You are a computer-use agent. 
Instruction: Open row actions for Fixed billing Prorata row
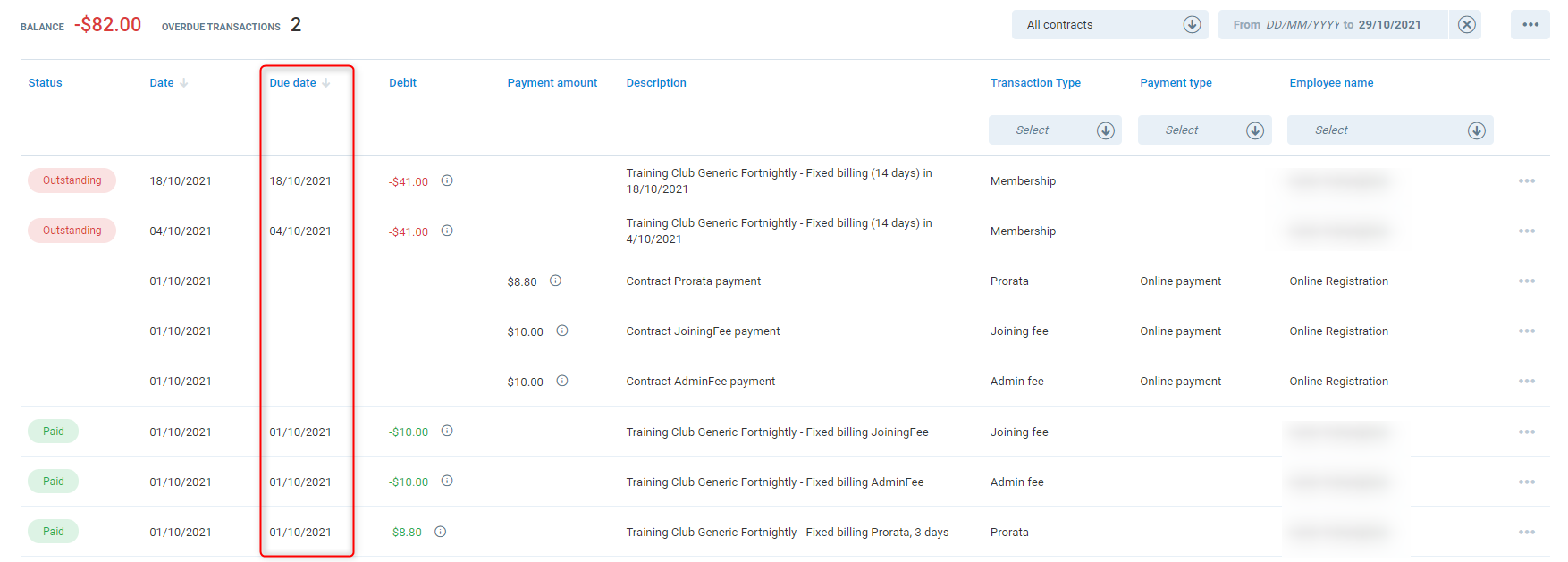[x=1527, y=533]
